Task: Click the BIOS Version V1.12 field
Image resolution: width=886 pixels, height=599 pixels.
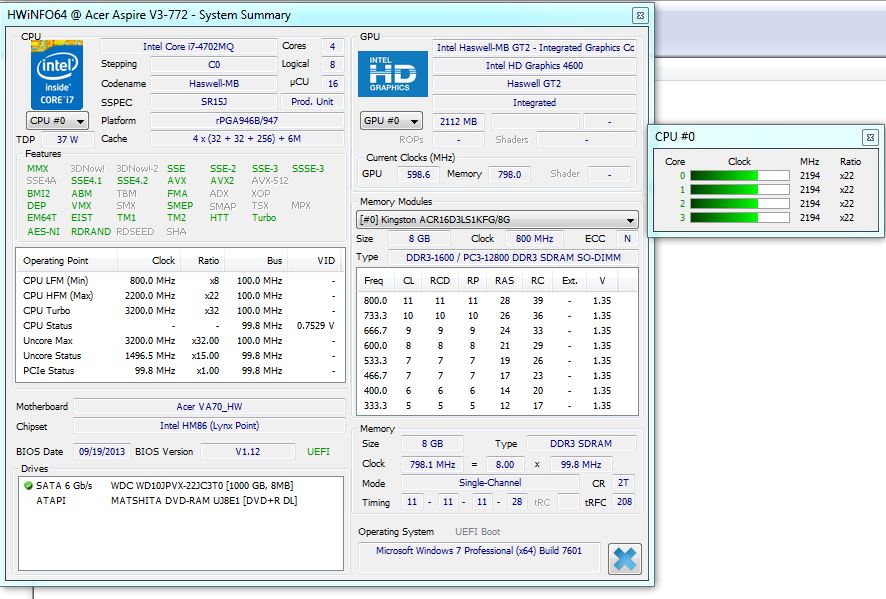Action: 247,452
